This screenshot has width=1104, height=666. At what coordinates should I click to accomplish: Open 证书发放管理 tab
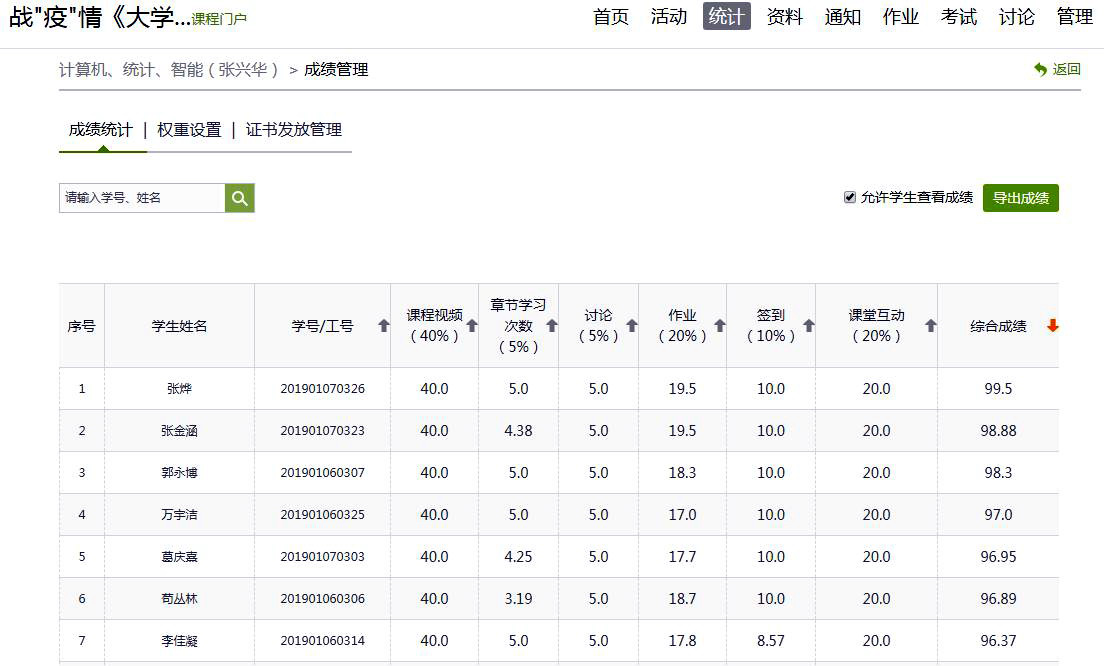[x=294, y=130]
